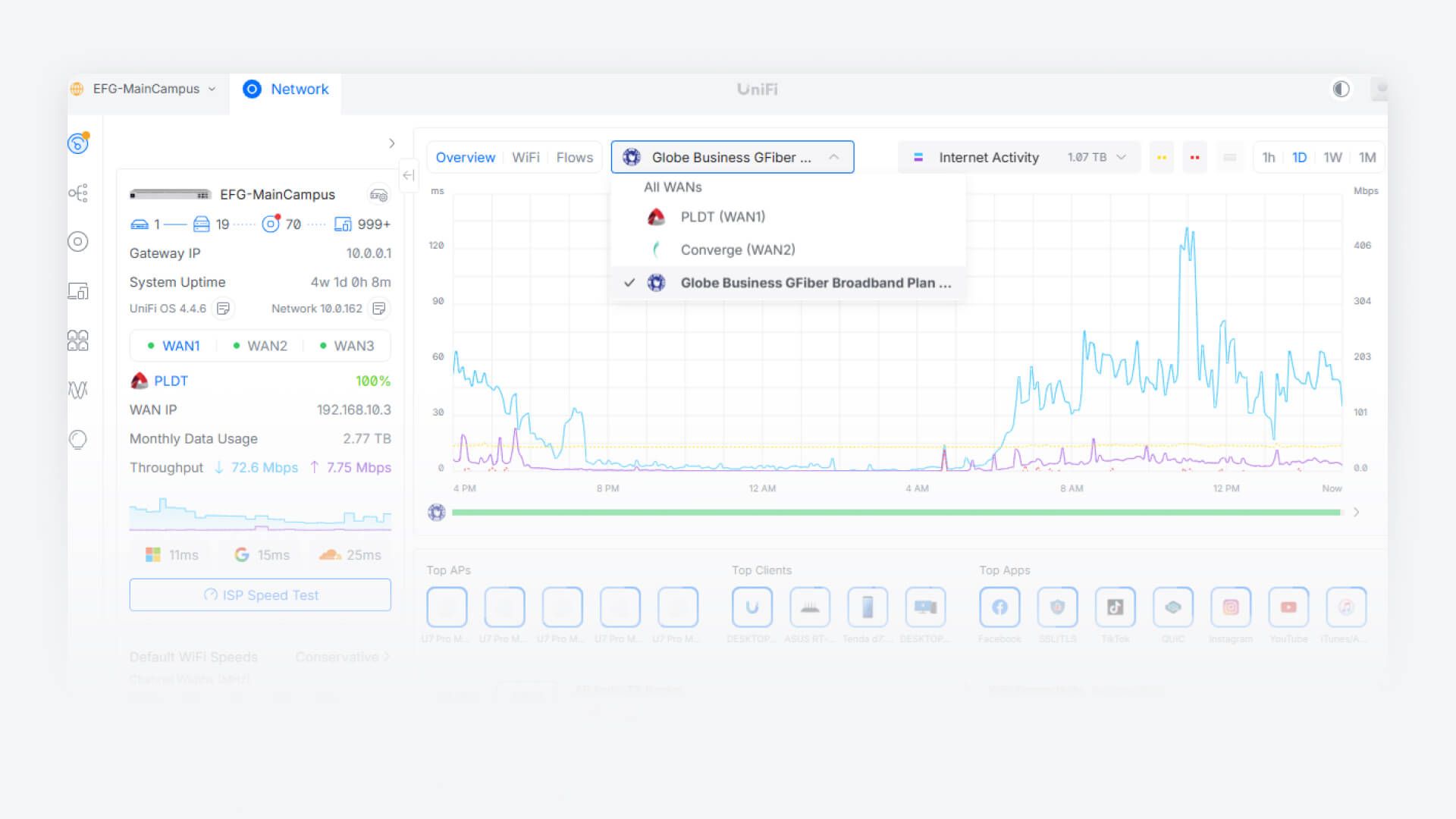Collapse the left gateway side panel

point(409,176)
